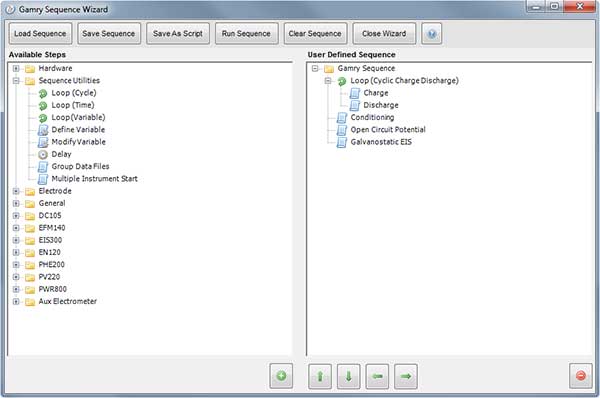Expand the EN120 folder node
600x398 pixels.
tap(16, 252)
